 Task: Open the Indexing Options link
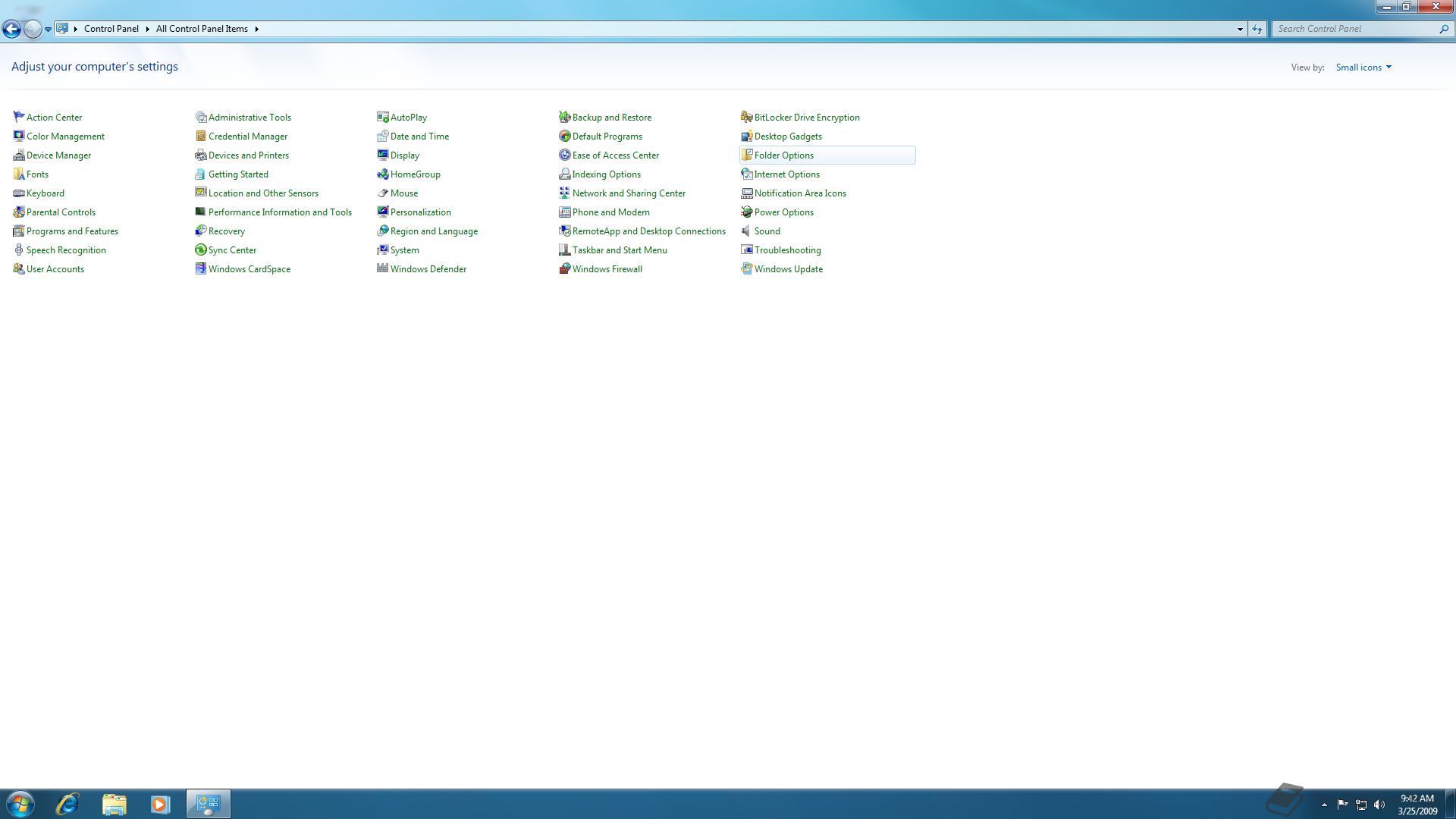tap(607, 174)
